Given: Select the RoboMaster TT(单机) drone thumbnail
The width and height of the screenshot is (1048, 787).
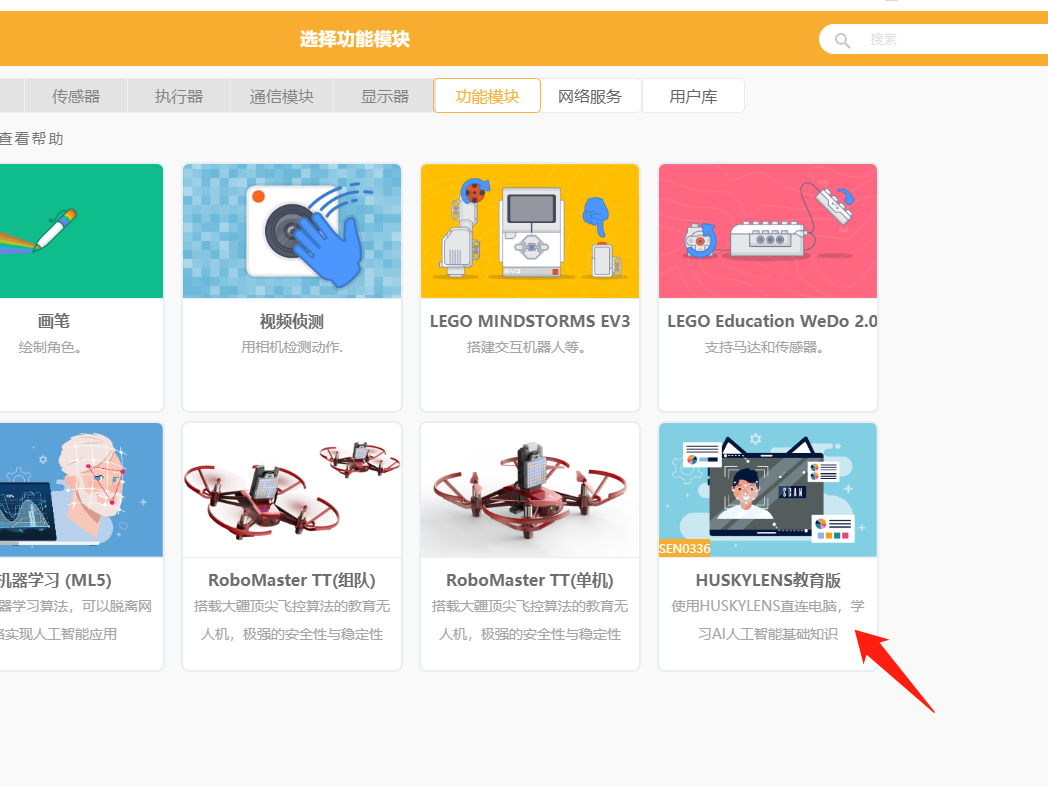Looking at the screenshot, I should (x=530, y=489).
